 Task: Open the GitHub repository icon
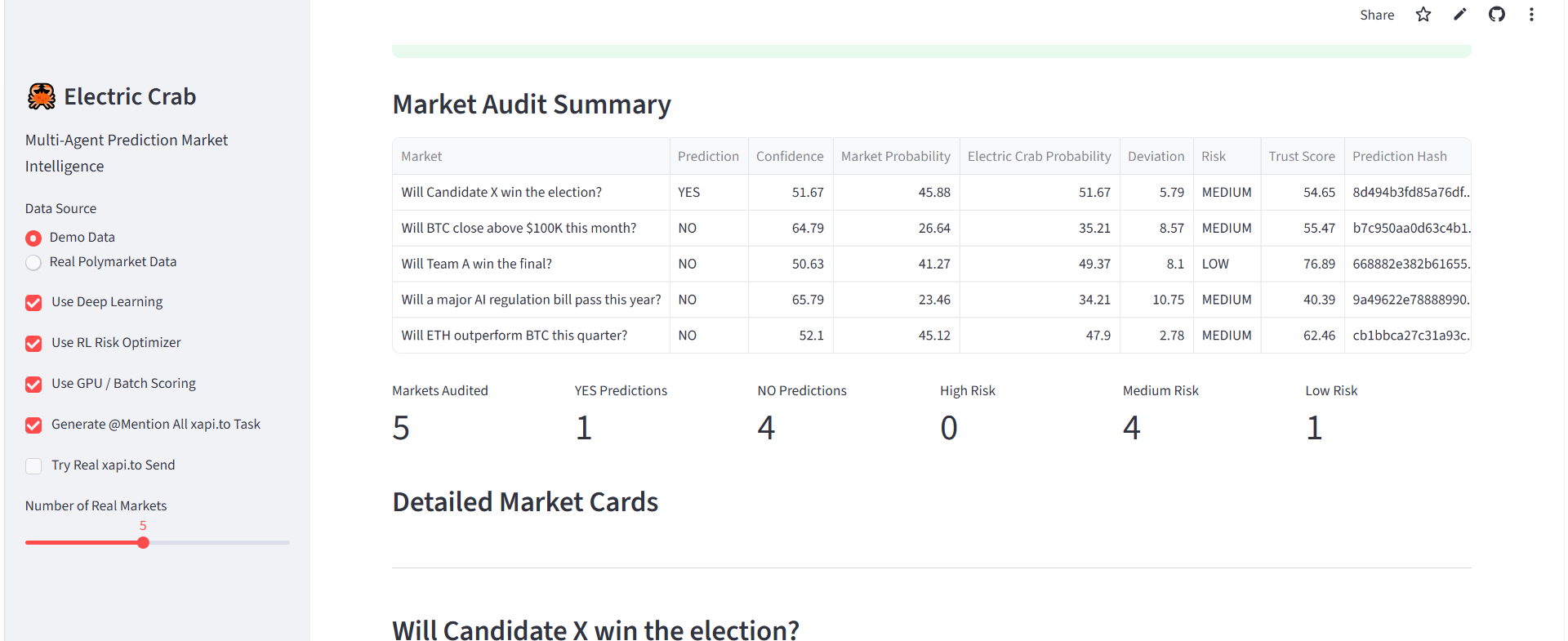[x=1496, y=15]
